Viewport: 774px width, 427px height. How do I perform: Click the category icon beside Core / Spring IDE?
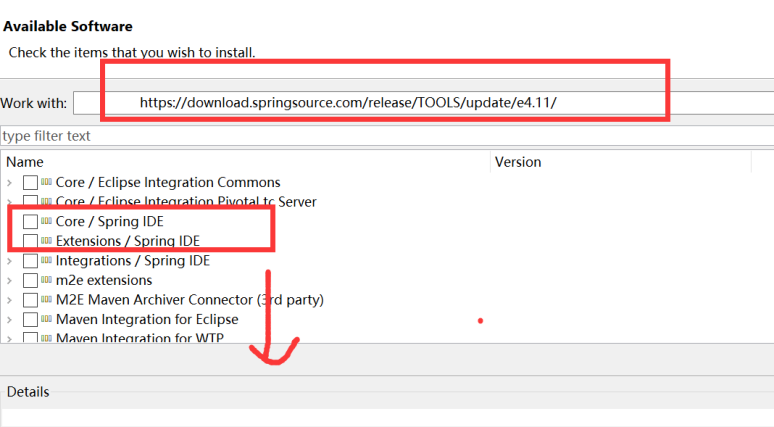pos(47,221)
